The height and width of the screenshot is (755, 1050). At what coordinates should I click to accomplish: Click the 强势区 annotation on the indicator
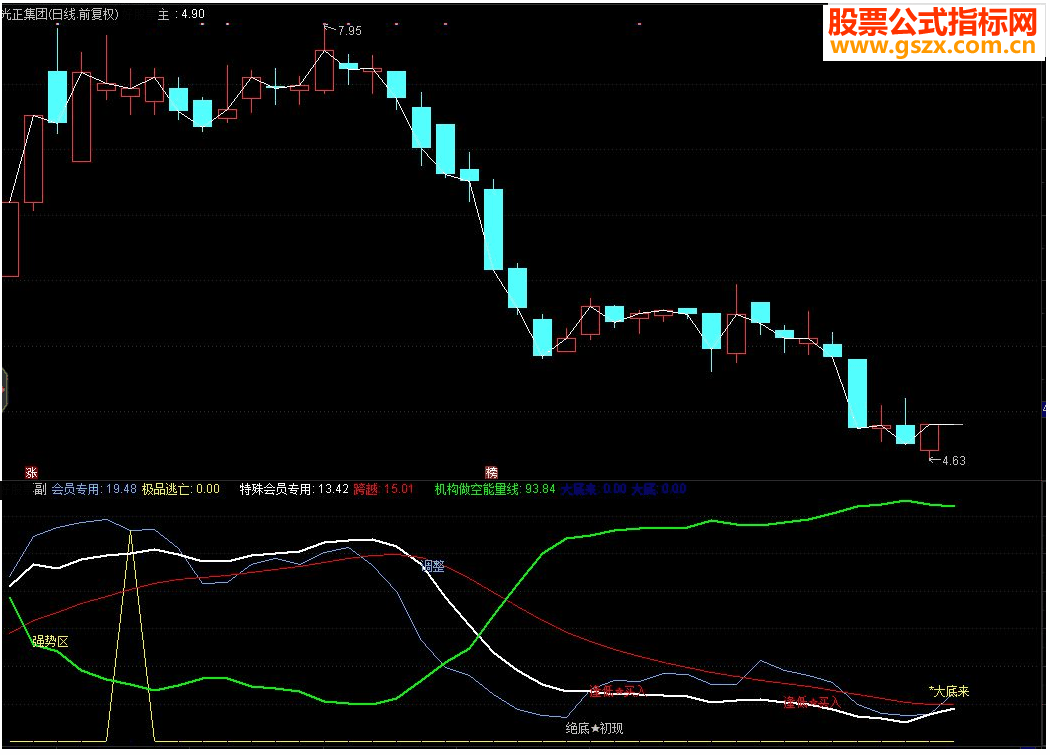pos(50,642)
